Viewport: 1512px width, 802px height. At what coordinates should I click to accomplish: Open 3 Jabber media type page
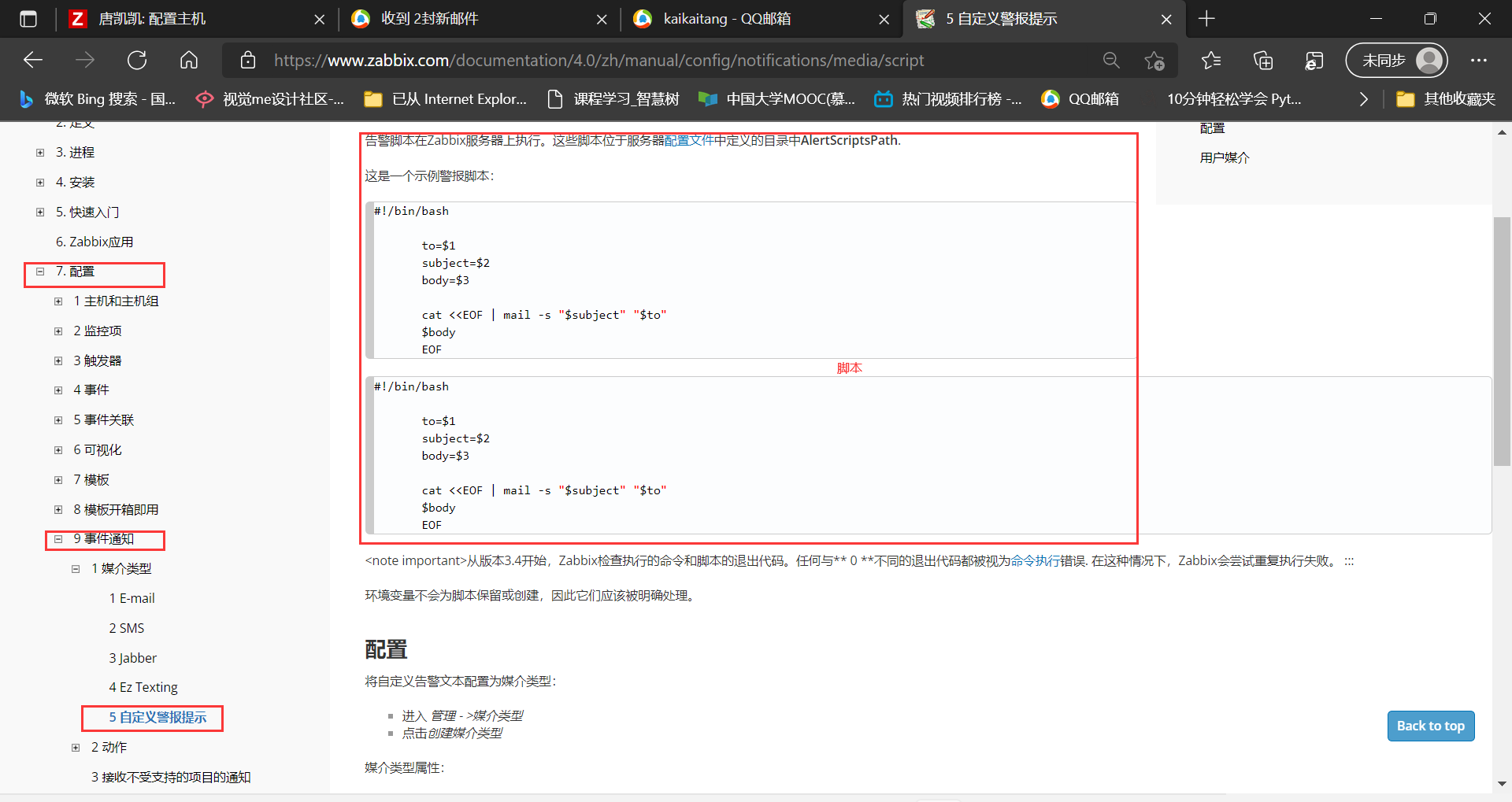pos(132,658)
